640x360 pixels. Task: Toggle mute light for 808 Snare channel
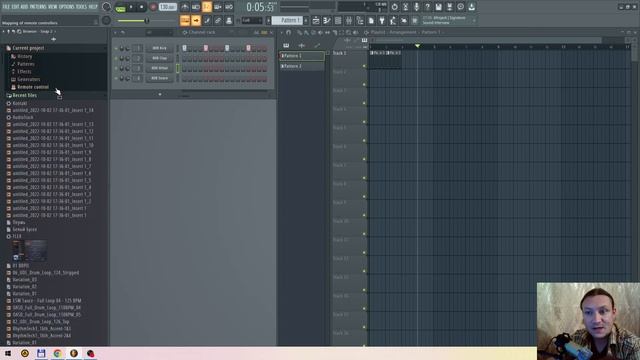click(x=116, y=78)
